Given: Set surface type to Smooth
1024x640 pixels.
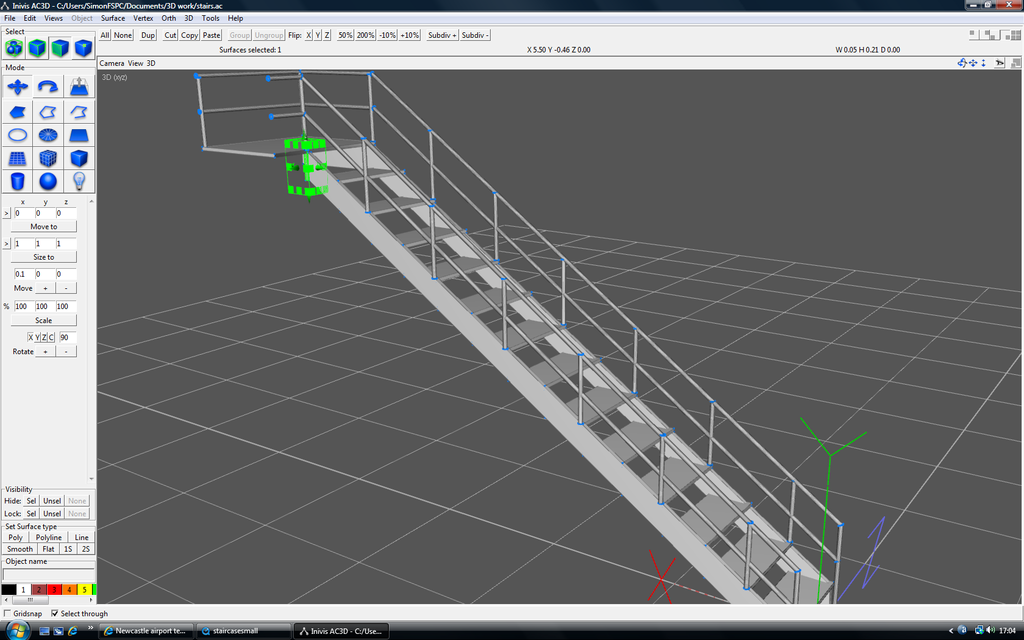Looking at the screenshot, I should tap(20, 549).
